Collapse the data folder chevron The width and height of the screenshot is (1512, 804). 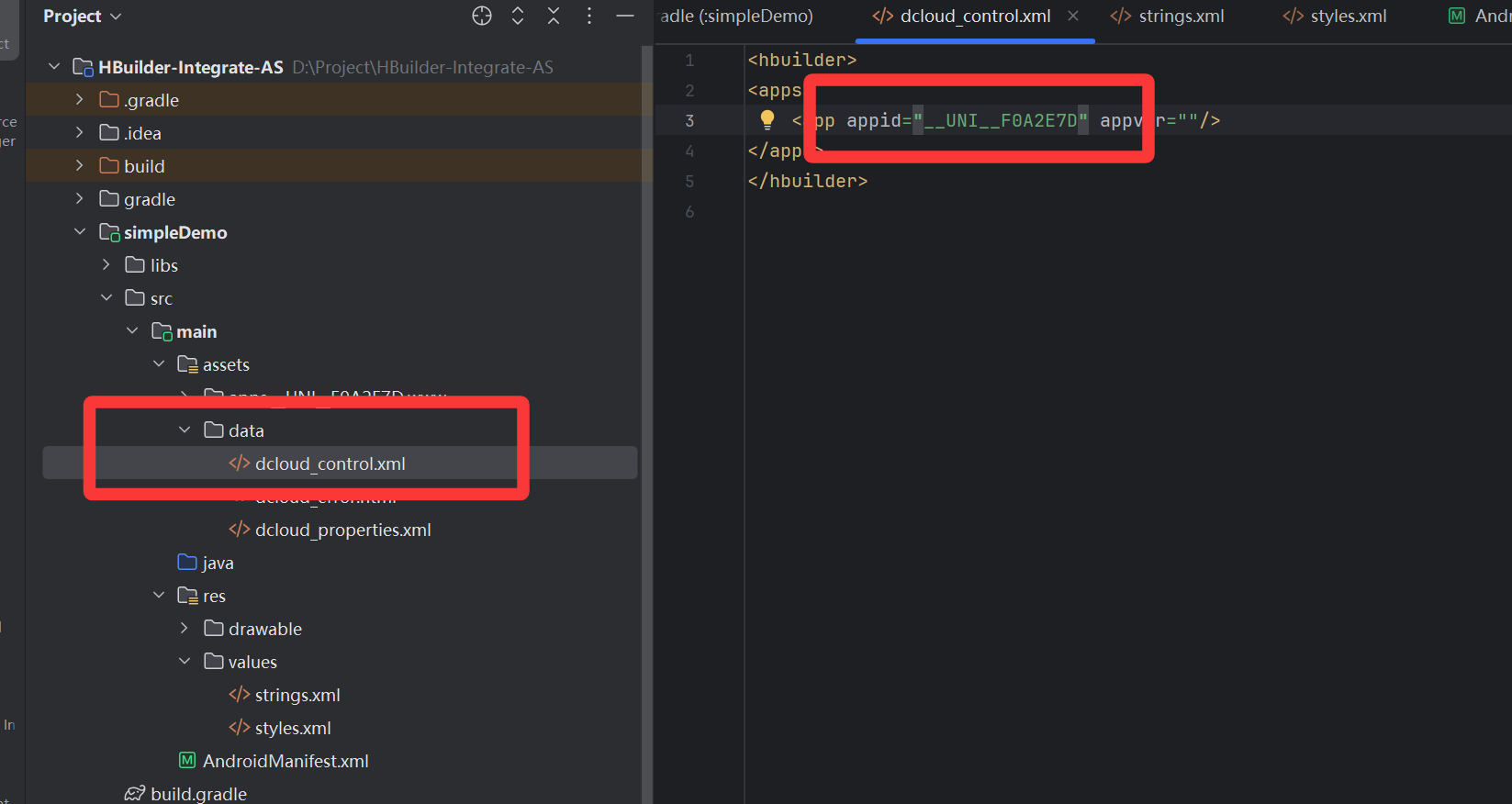coord(185,430)
